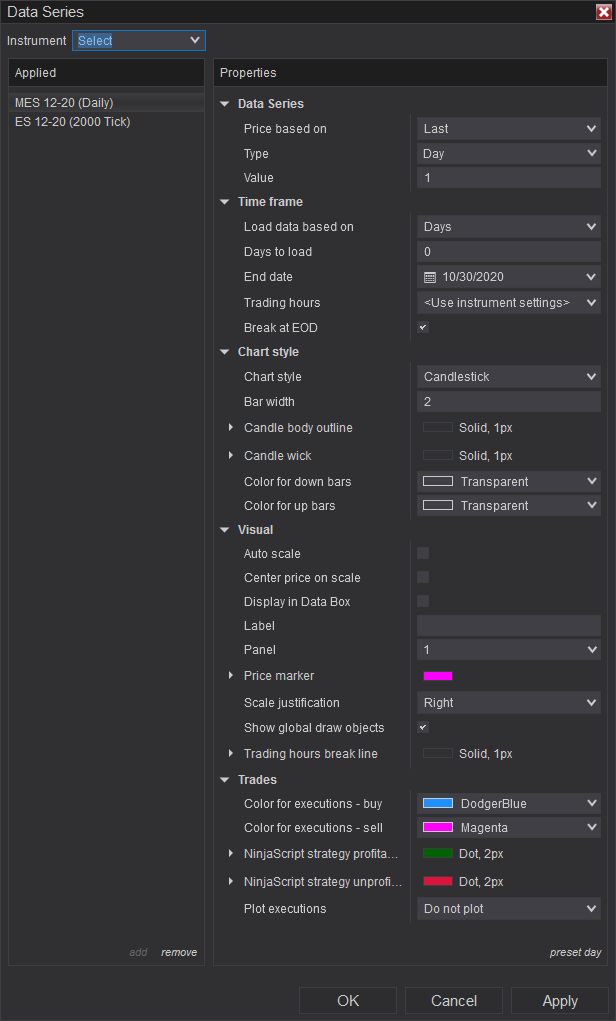The width and height of the screenshot is (616, 1021).
Task: Select ES 12-20 (2000 Tick) series
Action: 73,122
